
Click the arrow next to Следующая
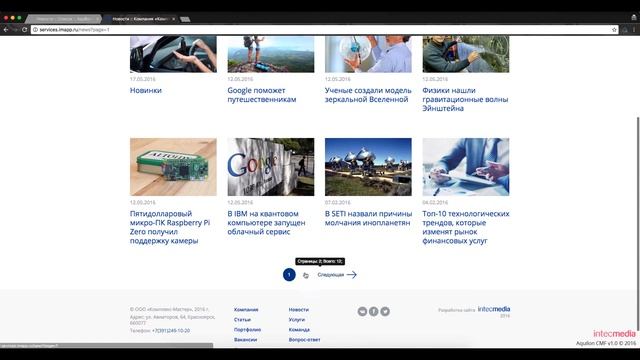pos(351,275)
